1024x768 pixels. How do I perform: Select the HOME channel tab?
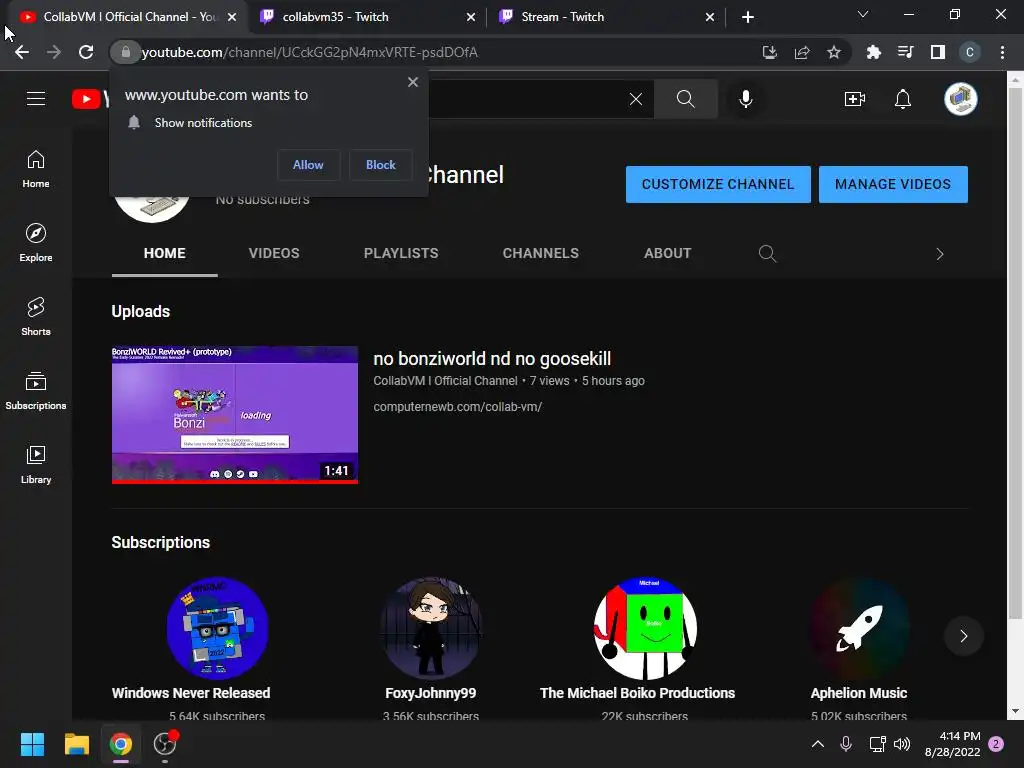click(x=165, y=253)
